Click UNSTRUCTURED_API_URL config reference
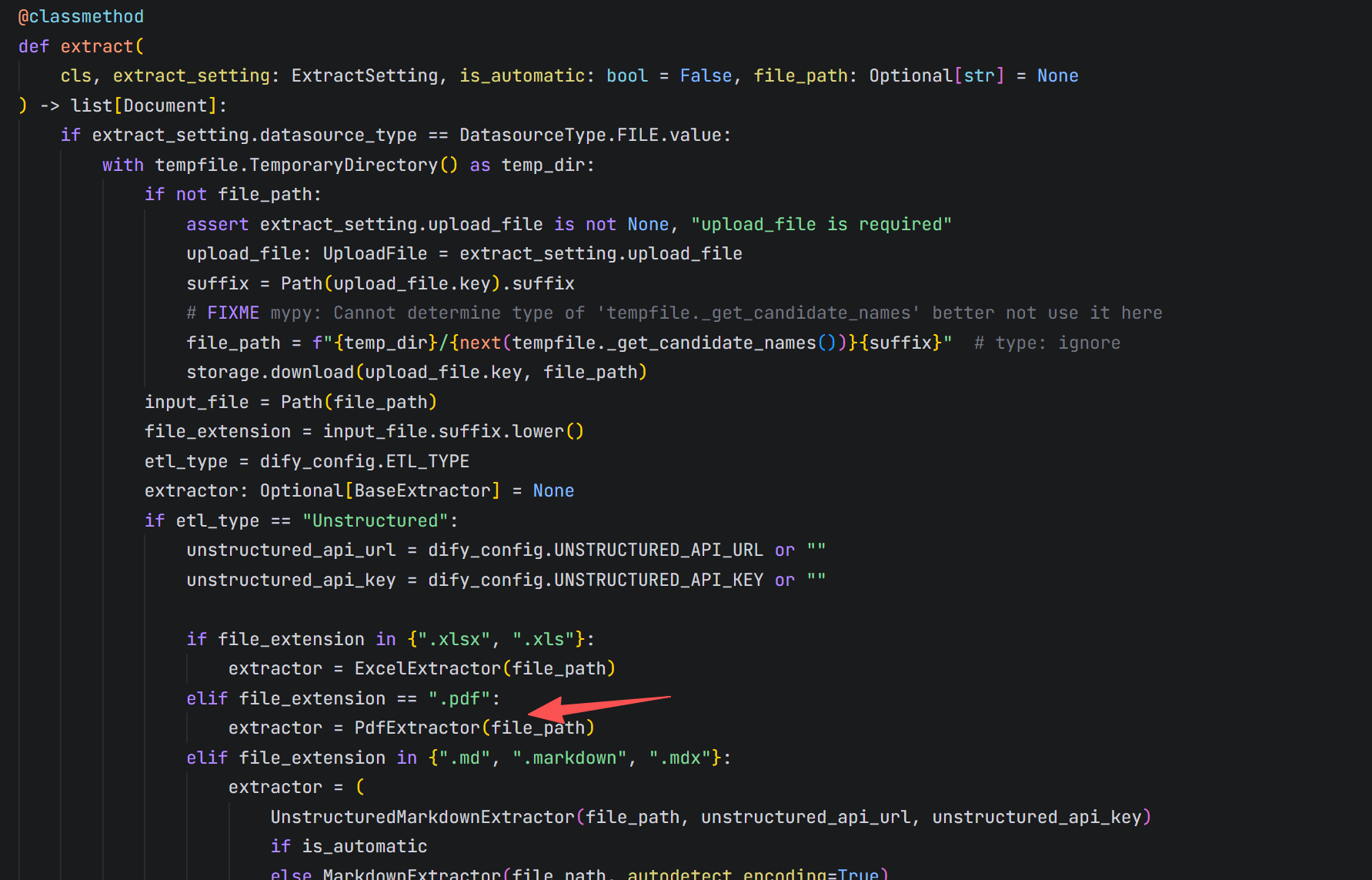Image resolution: width=1372 pixels, height=880 pixels. 659,550
